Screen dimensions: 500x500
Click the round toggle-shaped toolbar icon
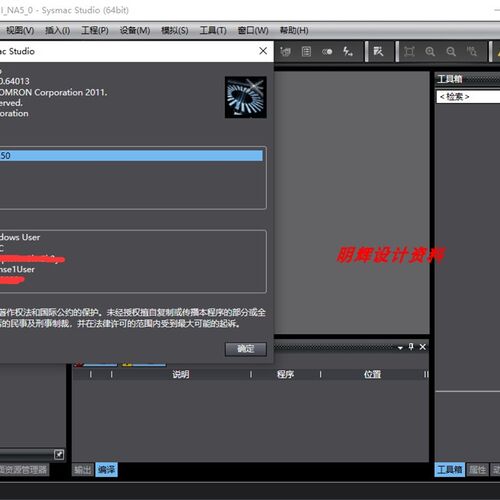(x=327, y=52)
